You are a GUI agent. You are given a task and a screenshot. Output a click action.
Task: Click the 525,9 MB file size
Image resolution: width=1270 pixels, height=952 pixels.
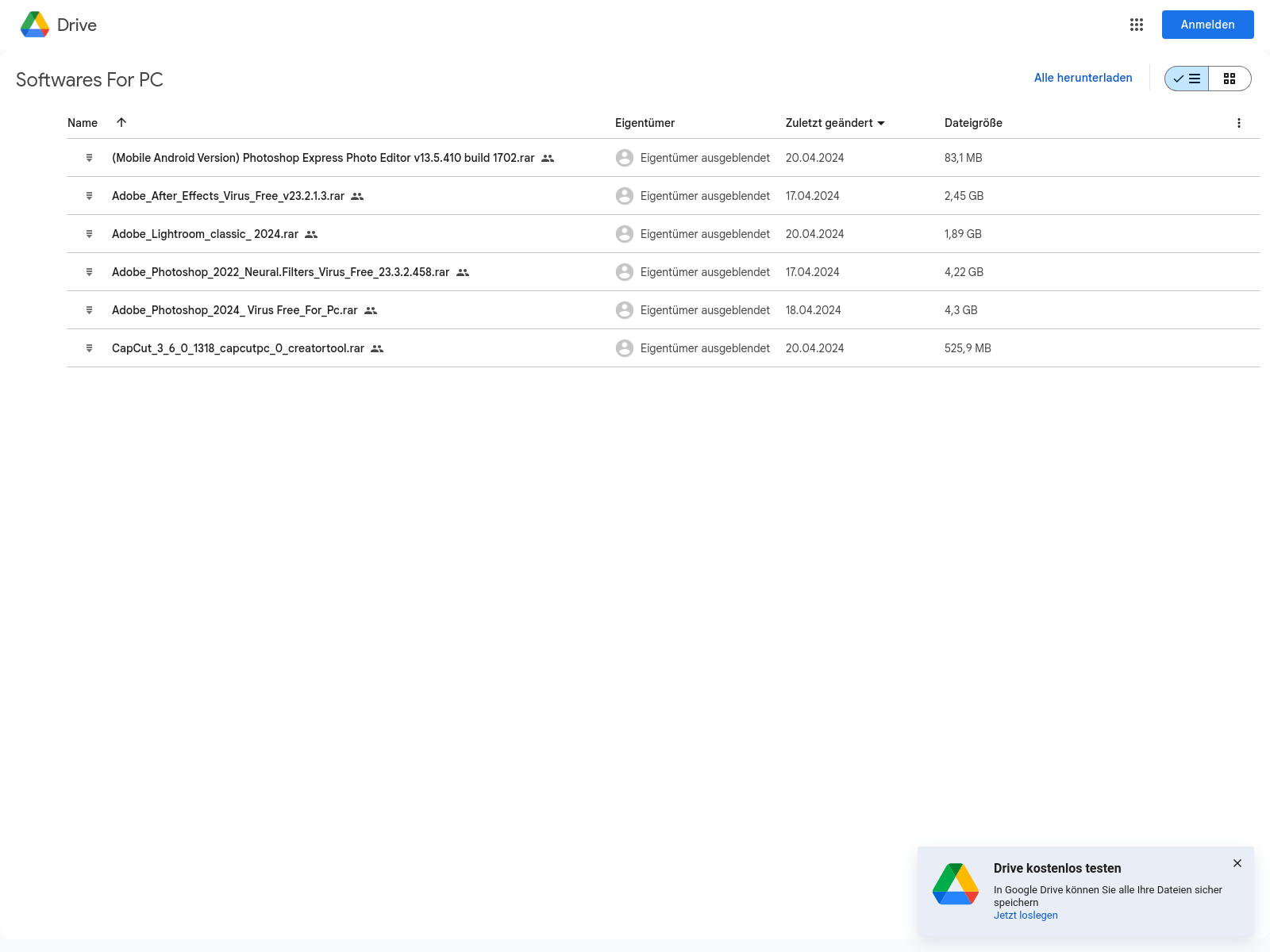968,348
